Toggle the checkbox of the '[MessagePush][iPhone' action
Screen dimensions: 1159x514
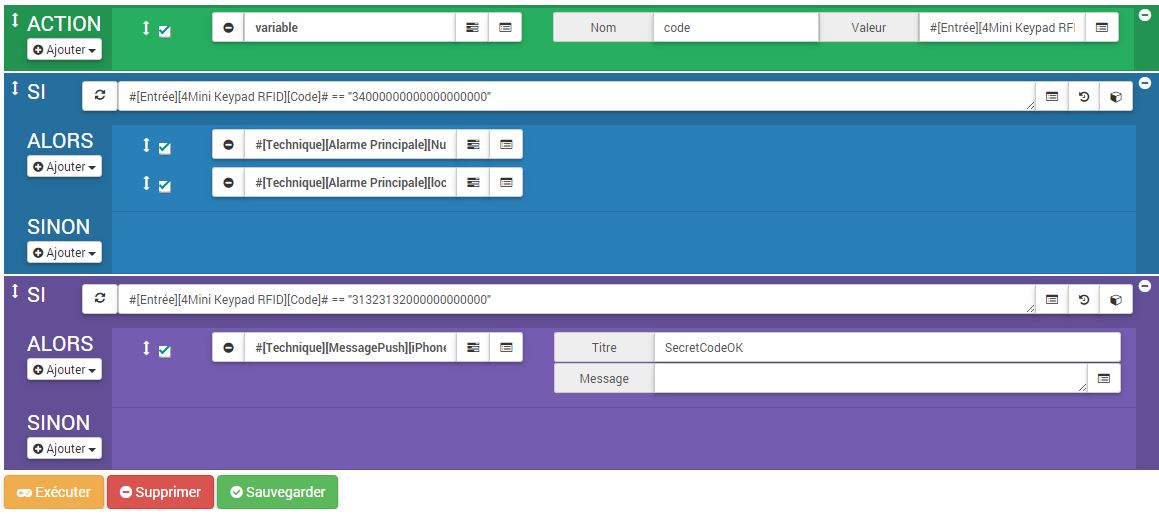[165, 351]
